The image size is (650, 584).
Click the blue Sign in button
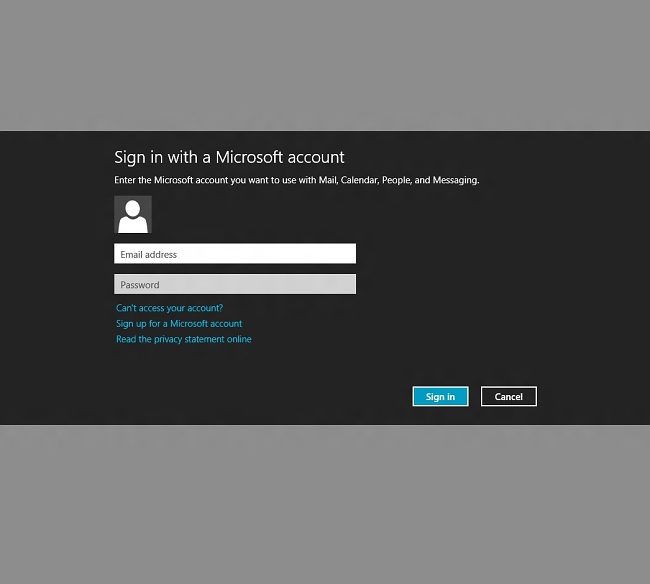tap(440, 396)
